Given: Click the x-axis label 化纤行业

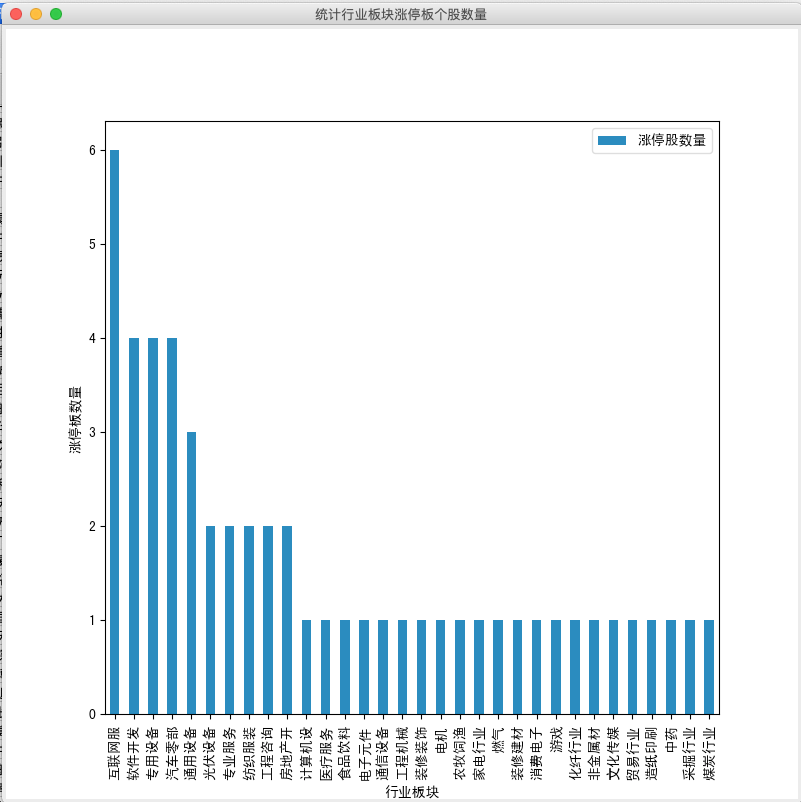Looking at the screenshot, I should click(575, 753).
